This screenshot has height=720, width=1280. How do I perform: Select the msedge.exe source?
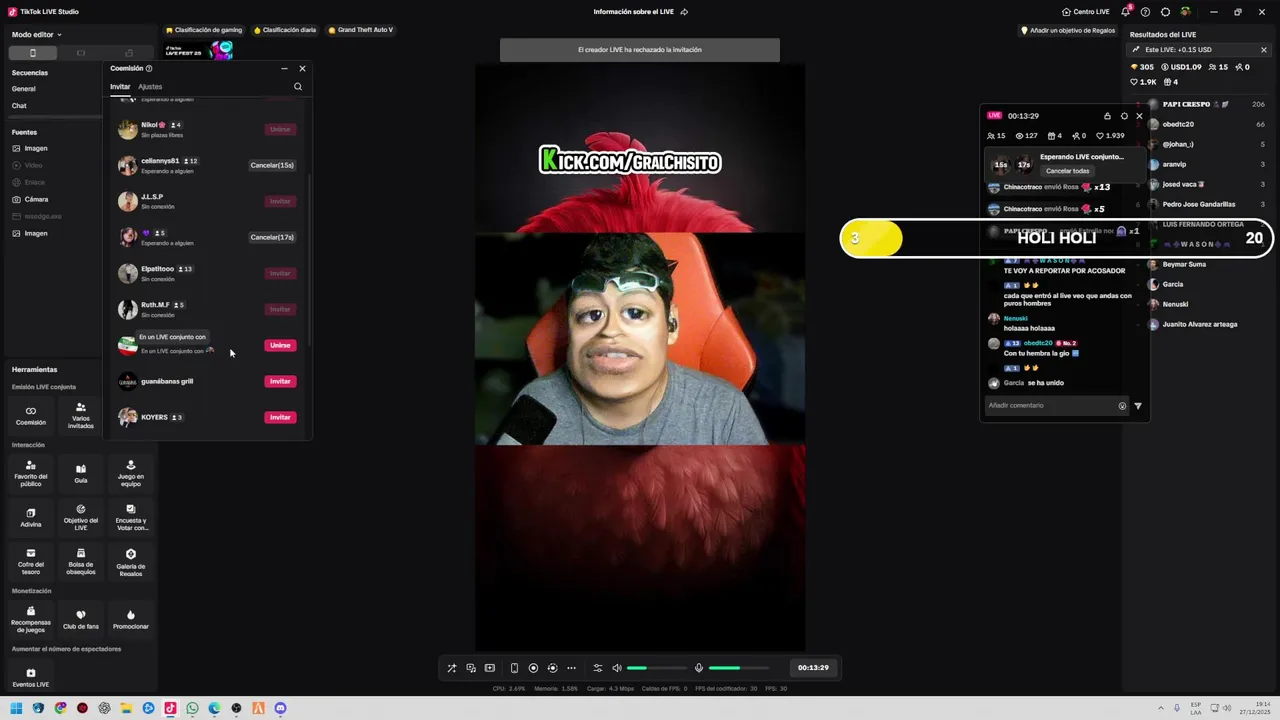coord(43,216)
